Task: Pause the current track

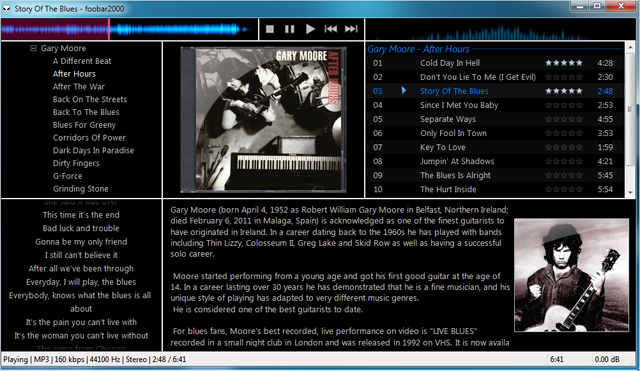Action: pos(289,29)
